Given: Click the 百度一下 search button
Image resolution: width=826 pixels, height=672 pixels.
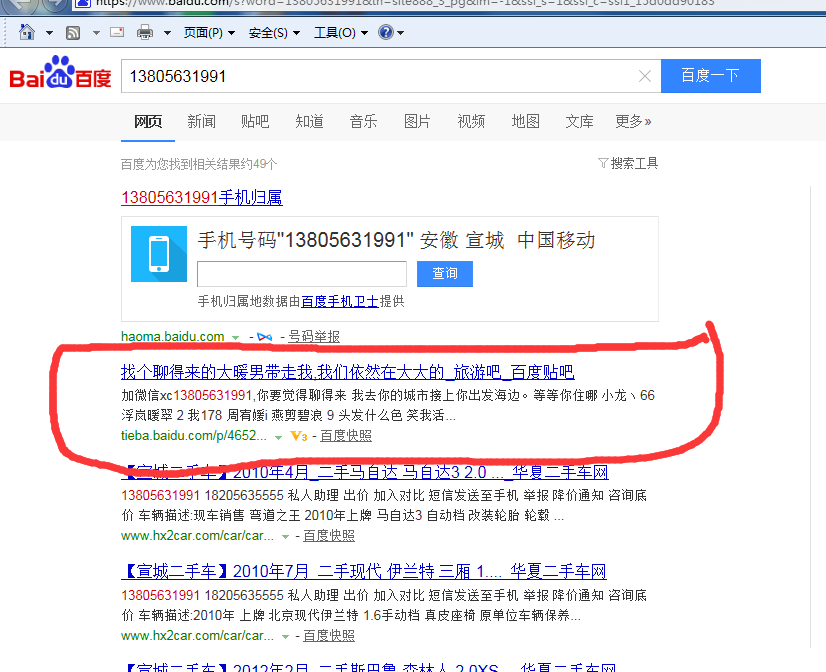Looking at the screenshot, I should coord(711,76).
